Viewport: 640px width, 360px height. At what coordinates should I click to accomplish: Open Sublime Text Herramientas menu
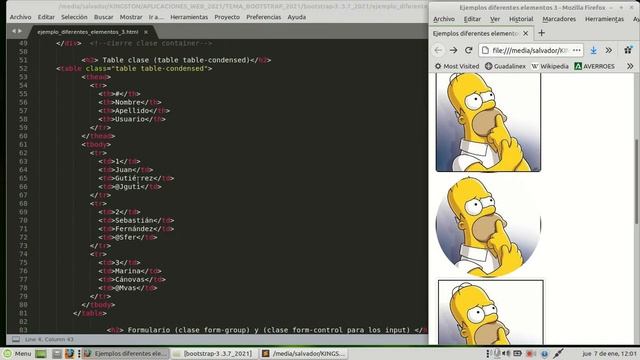189,17
